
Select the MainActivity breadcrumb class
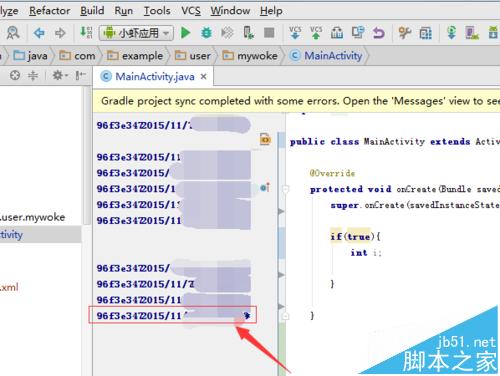[326, 56]
